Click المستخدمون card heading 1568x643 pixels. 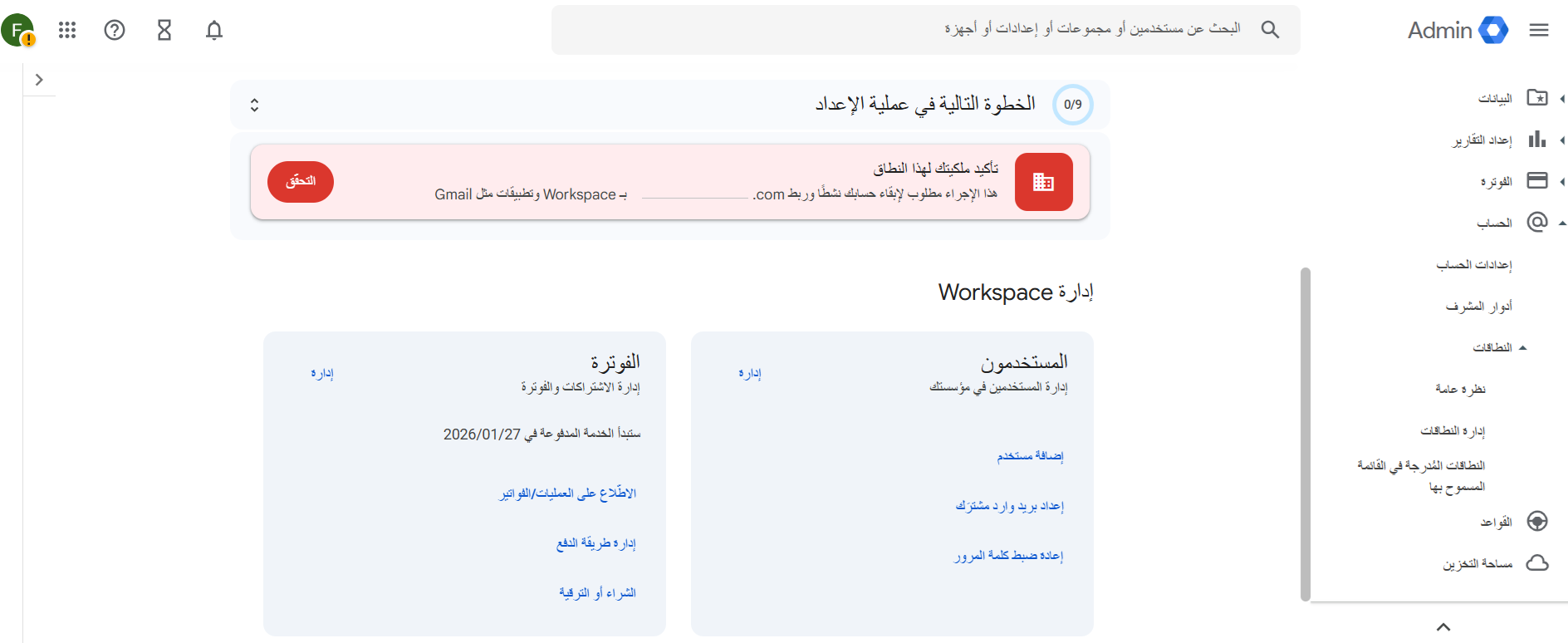point(1025,362)
